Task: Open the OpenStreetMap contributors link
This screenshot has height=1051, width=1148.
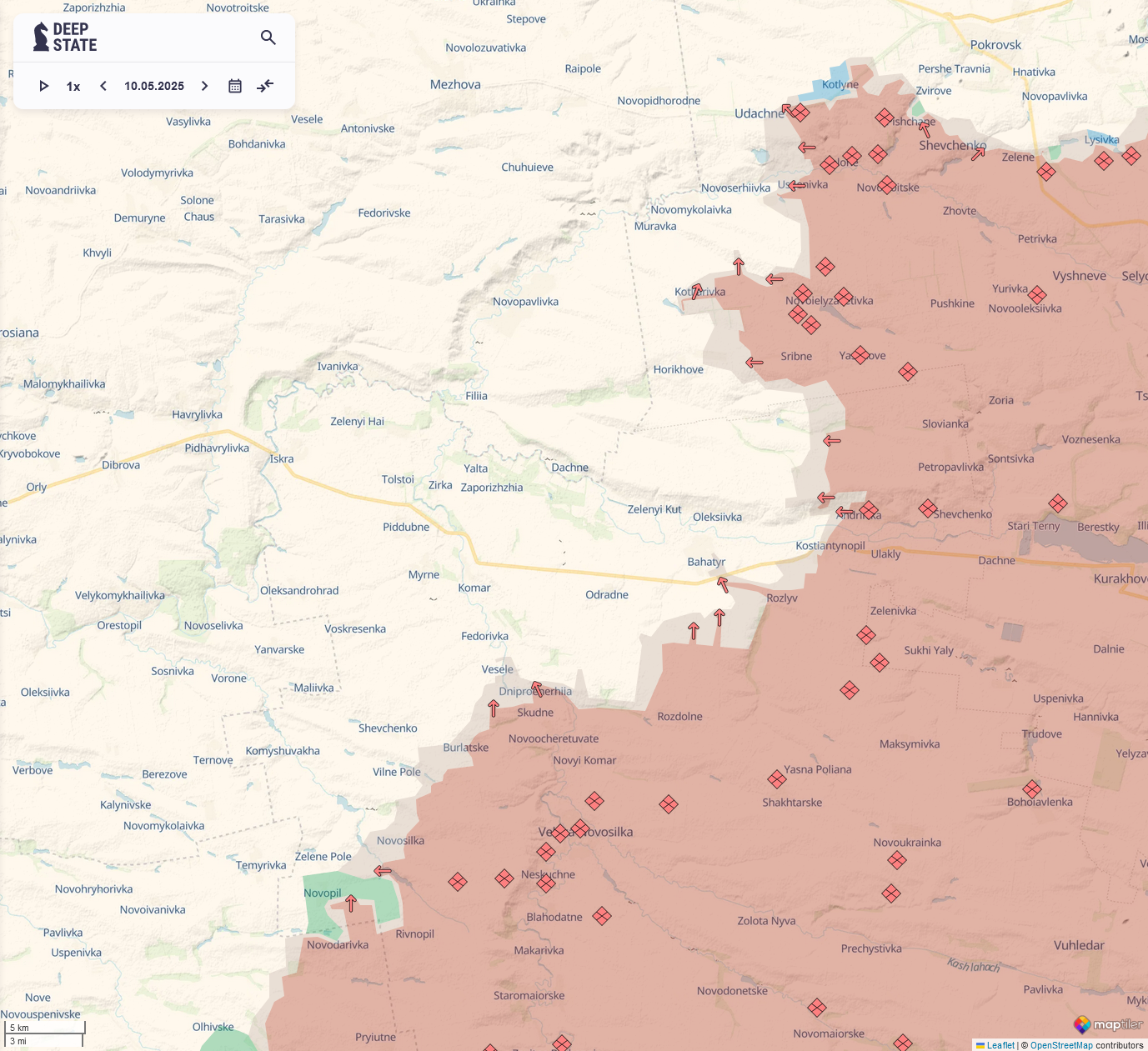Action: pos(1060,1045)
